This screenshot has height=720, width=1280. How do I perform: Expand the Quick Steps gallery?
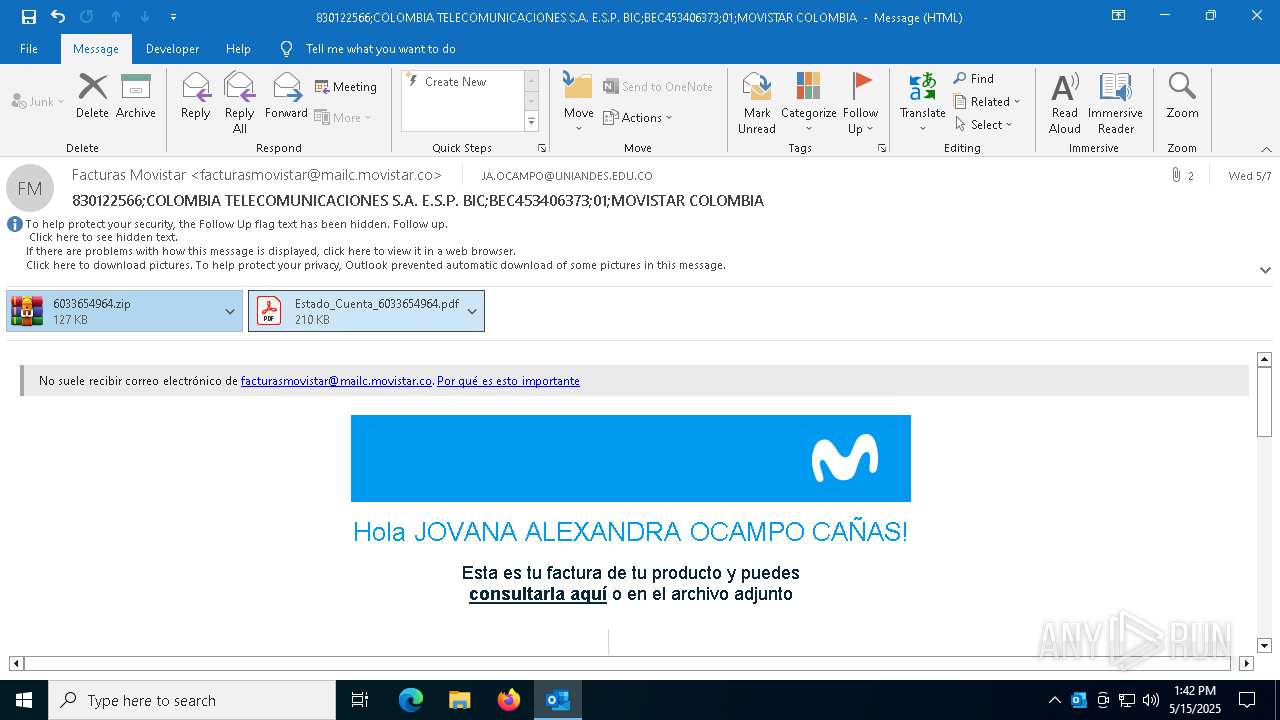click(531, 122)
